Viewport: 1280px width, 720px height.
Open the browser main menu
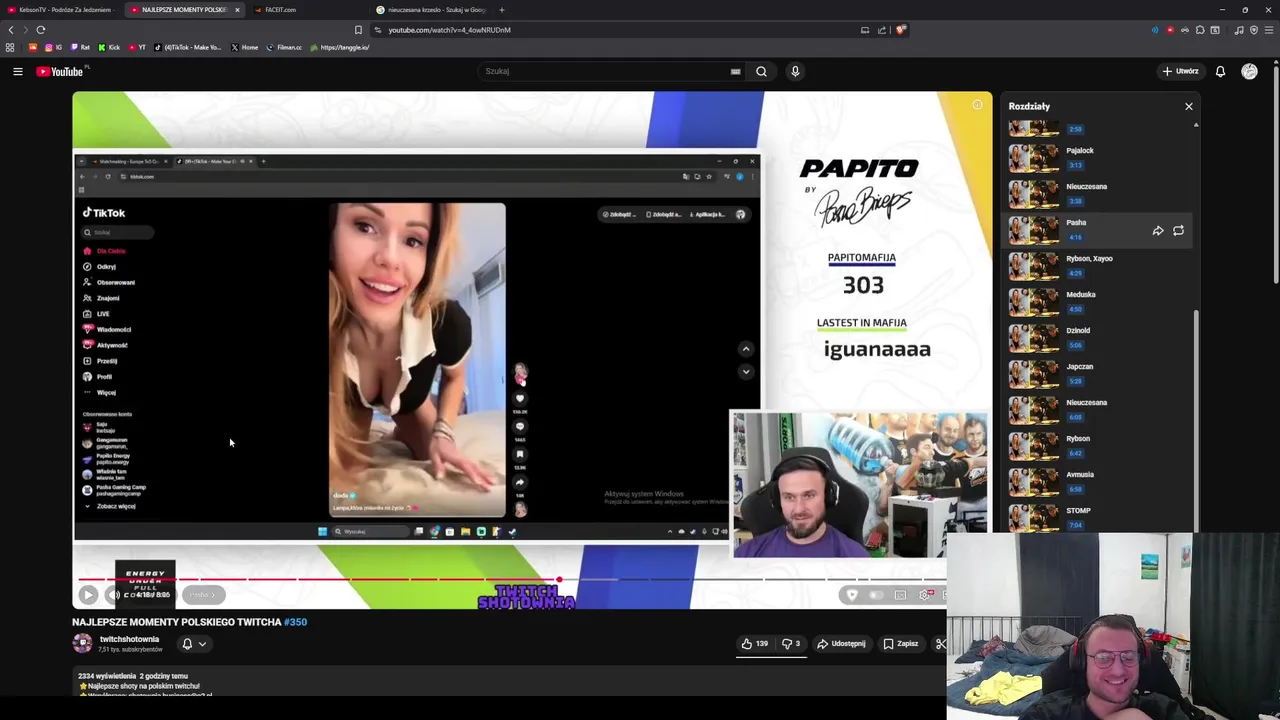[1268, 30]
